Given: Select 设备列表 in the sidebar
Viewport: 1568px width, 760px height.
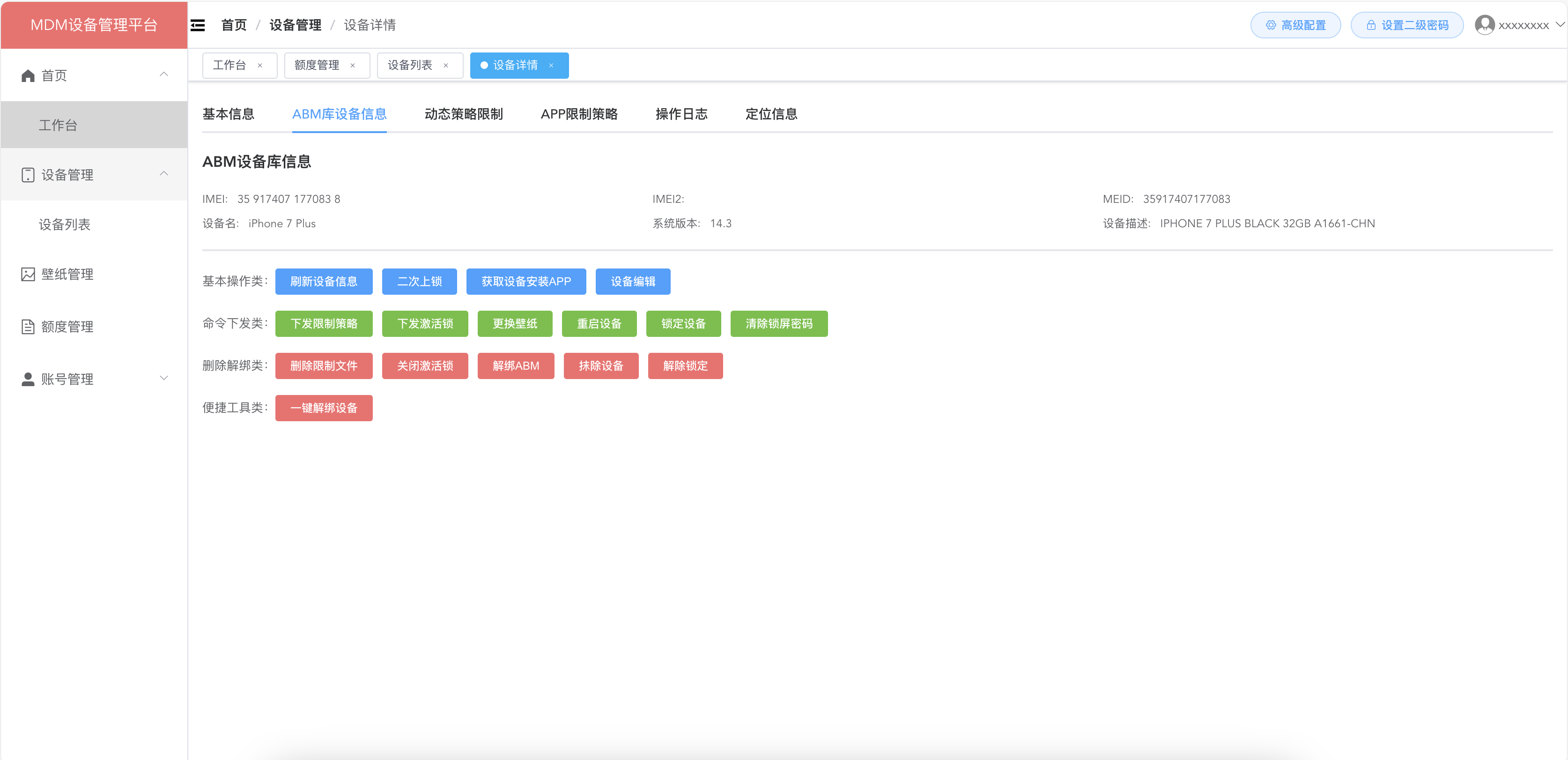Looking at the screenshot, I should click(x=65, y=225).
